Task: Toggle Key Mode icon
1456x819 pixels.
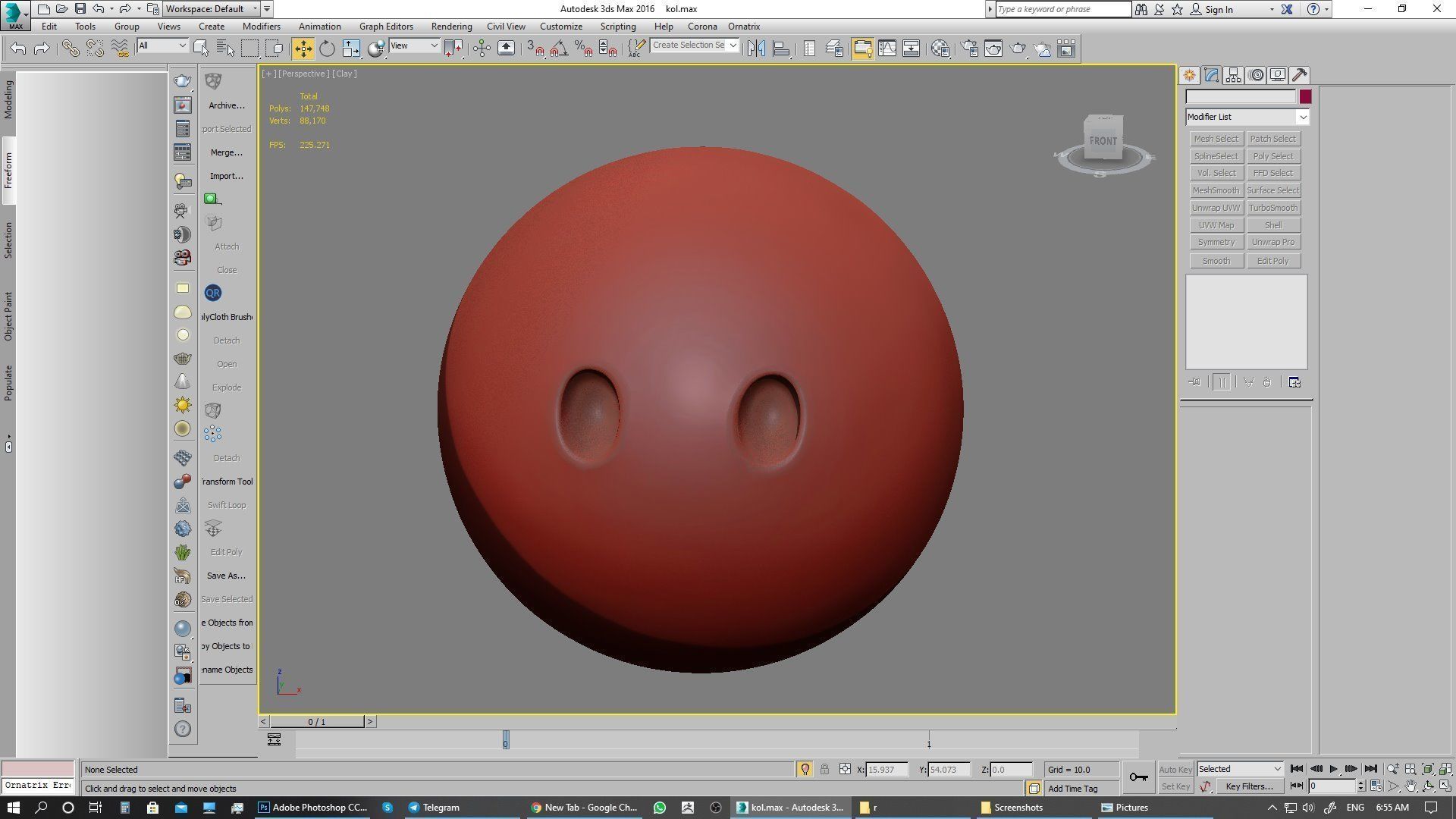Action: coord(1297,786)
